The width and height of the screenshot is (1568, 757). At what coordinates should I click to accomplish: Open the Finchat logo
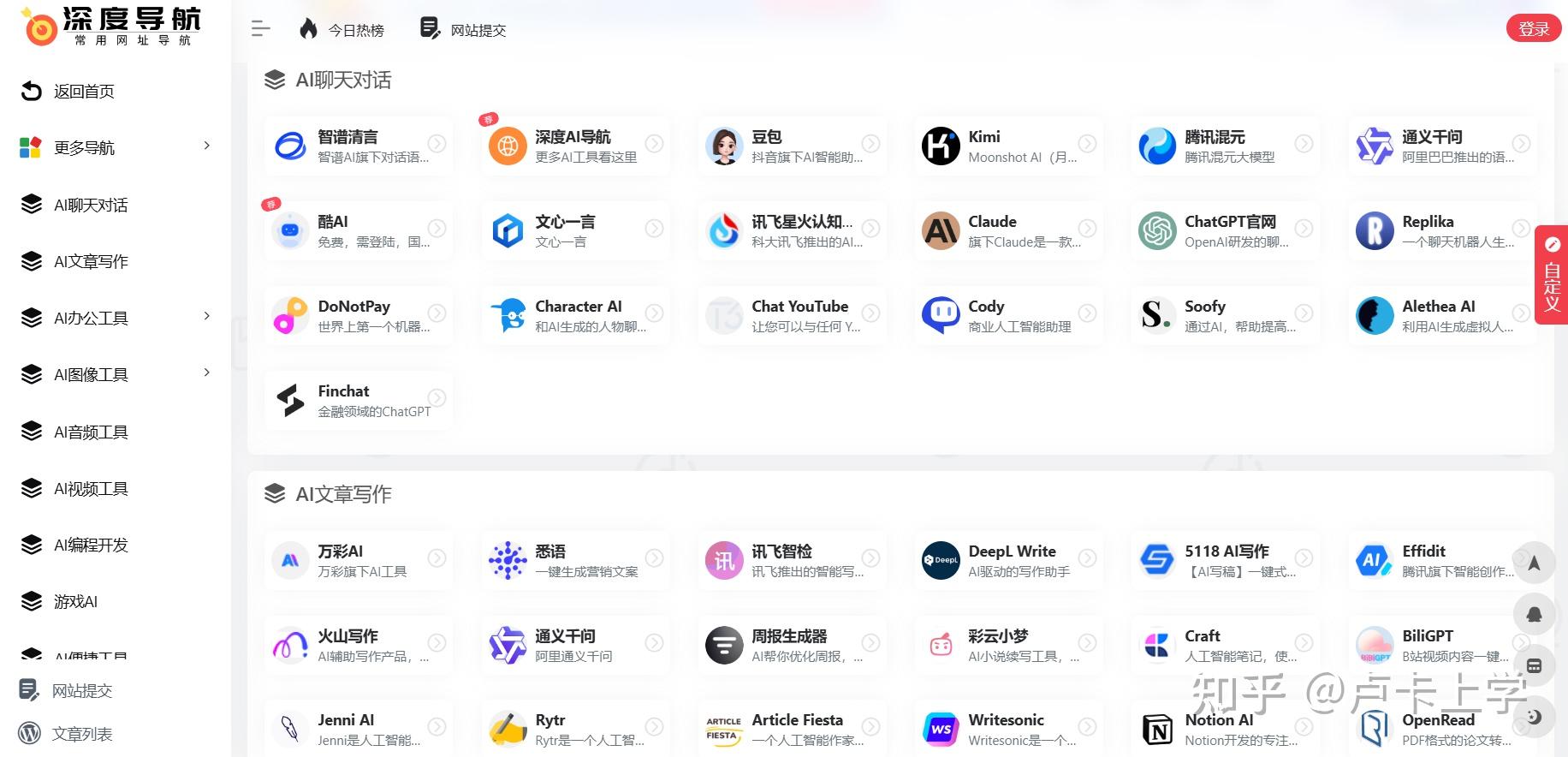[x=290, y=401]
